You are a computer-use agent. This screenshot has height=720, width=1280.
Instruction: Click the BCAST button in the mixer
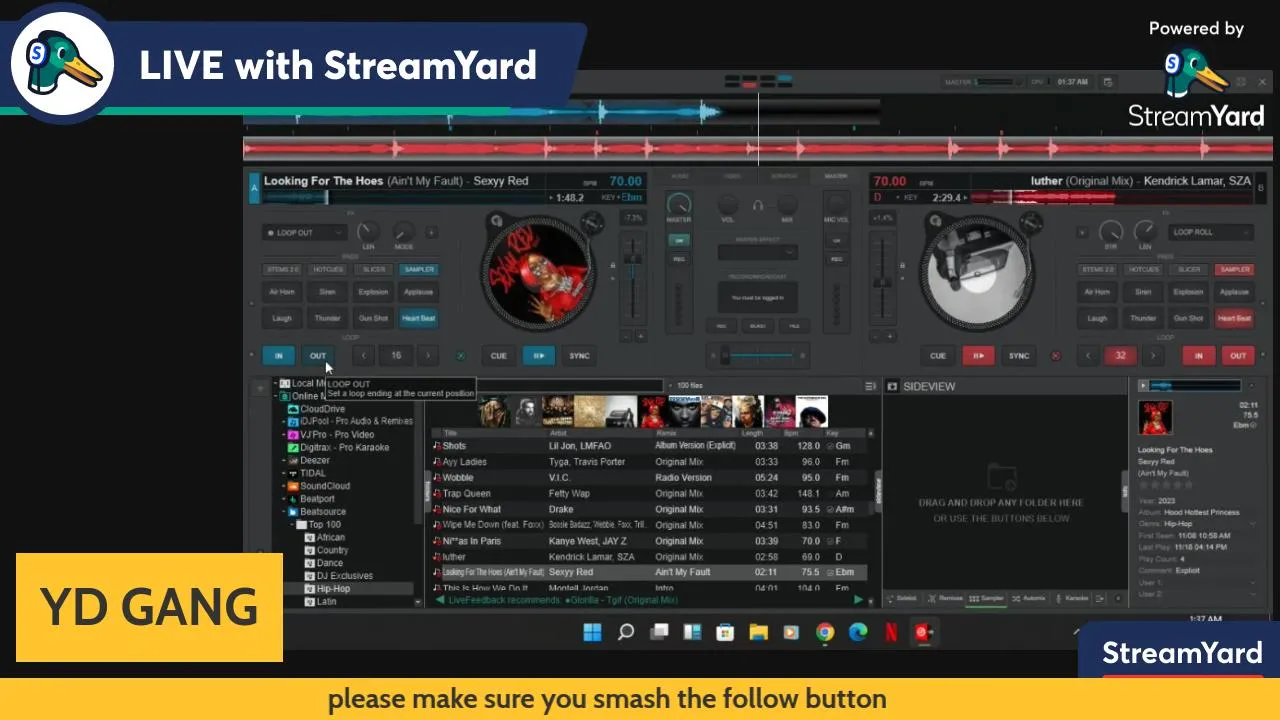[757, 326]
